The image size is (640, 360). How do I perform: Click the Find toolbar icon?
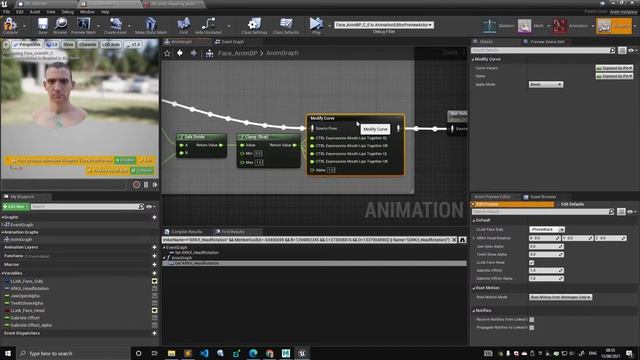(x=184, y=24)
